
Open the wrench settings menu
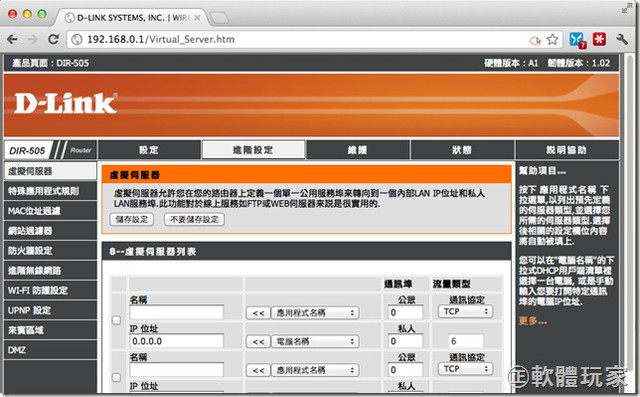coord(622,40)
